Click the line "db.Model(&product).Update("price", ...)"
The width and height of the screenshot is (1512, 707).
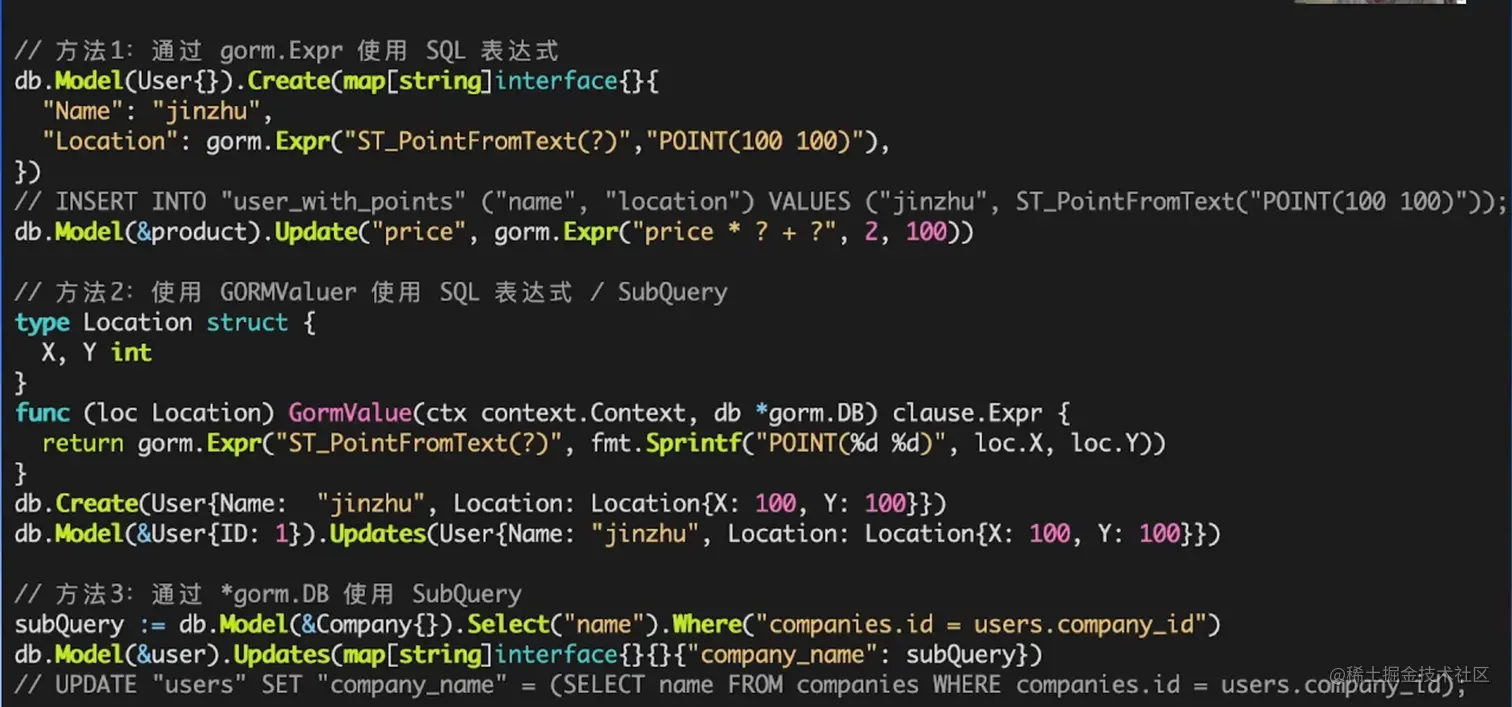coord(494,232)
